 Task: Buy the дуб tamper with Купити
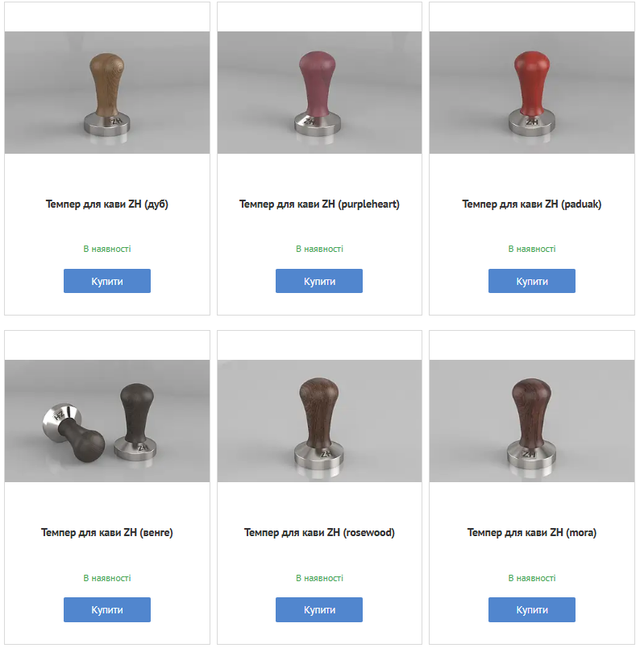[107, 281]
